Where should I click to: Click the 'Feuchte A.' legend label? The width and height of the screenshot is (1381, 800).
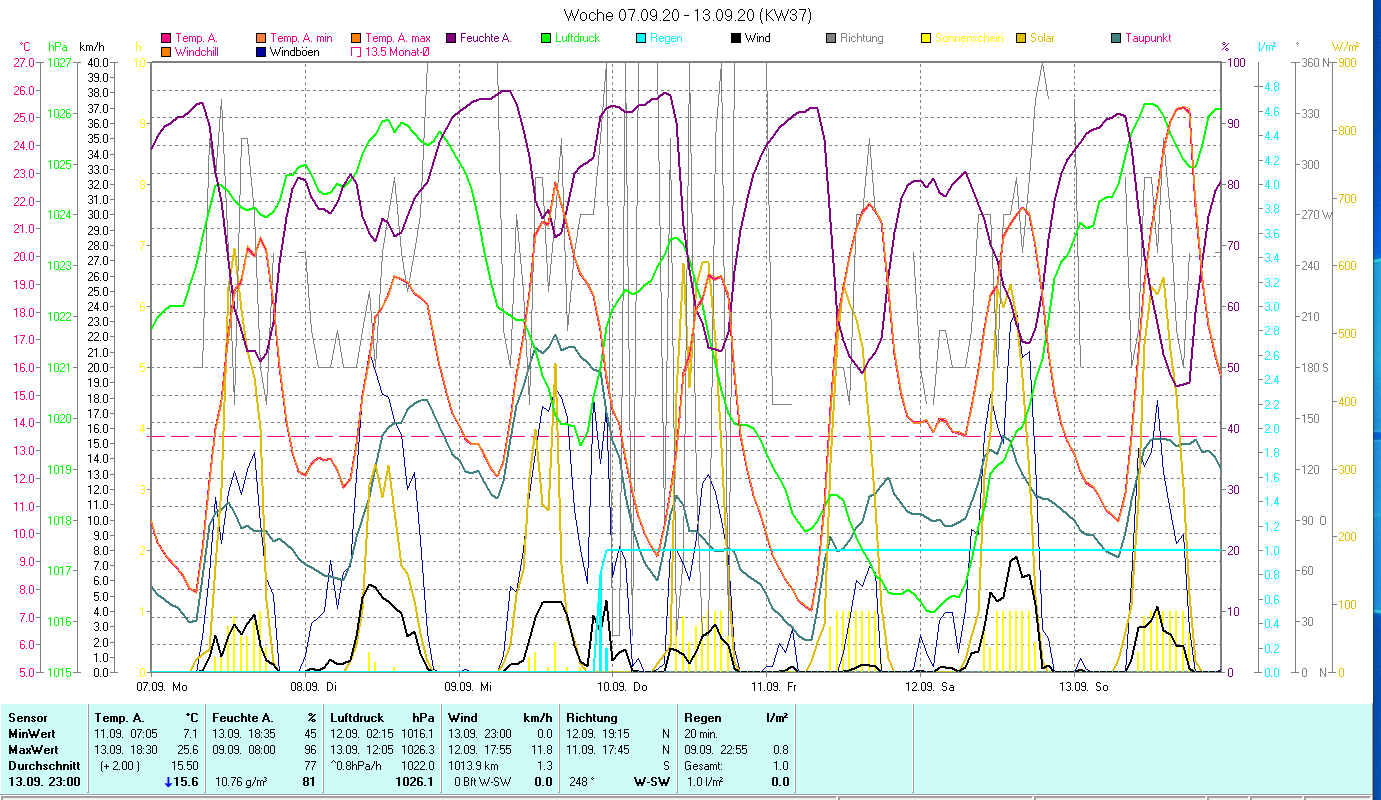pyautogui.click(x=486, y=38)
